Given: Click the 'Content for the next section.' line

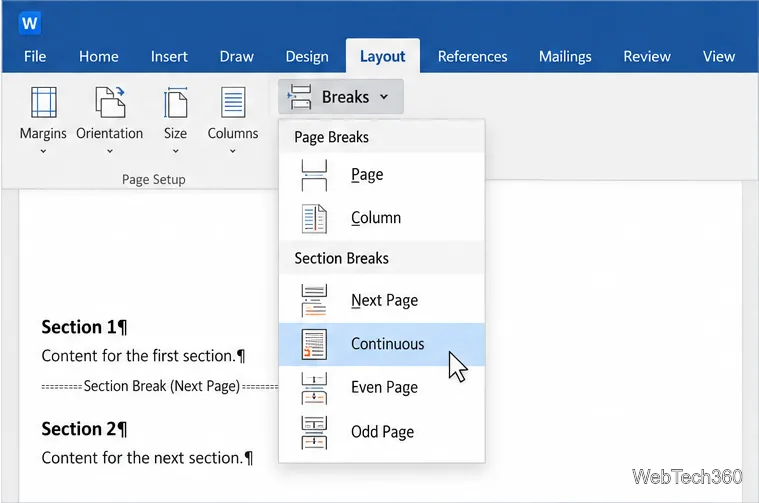Looking at the screenshot, I should pyautogui.click(x=147, y=458).
